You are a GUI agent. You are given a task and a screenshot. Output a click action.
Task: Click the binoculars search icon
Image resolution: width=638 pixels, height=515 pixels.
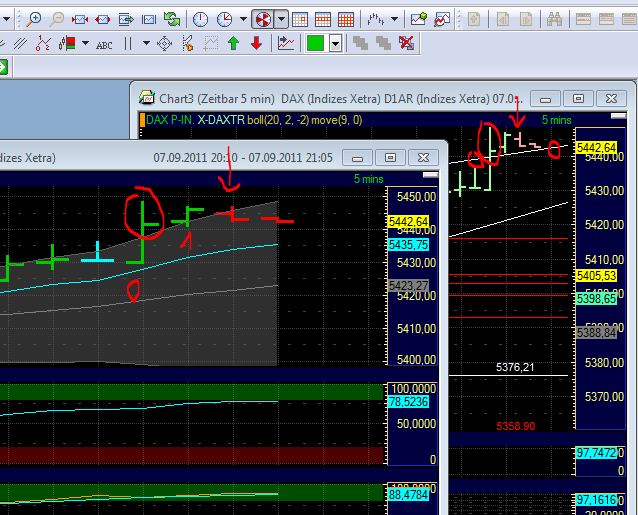pyautogui.click(x=554, y=19)
